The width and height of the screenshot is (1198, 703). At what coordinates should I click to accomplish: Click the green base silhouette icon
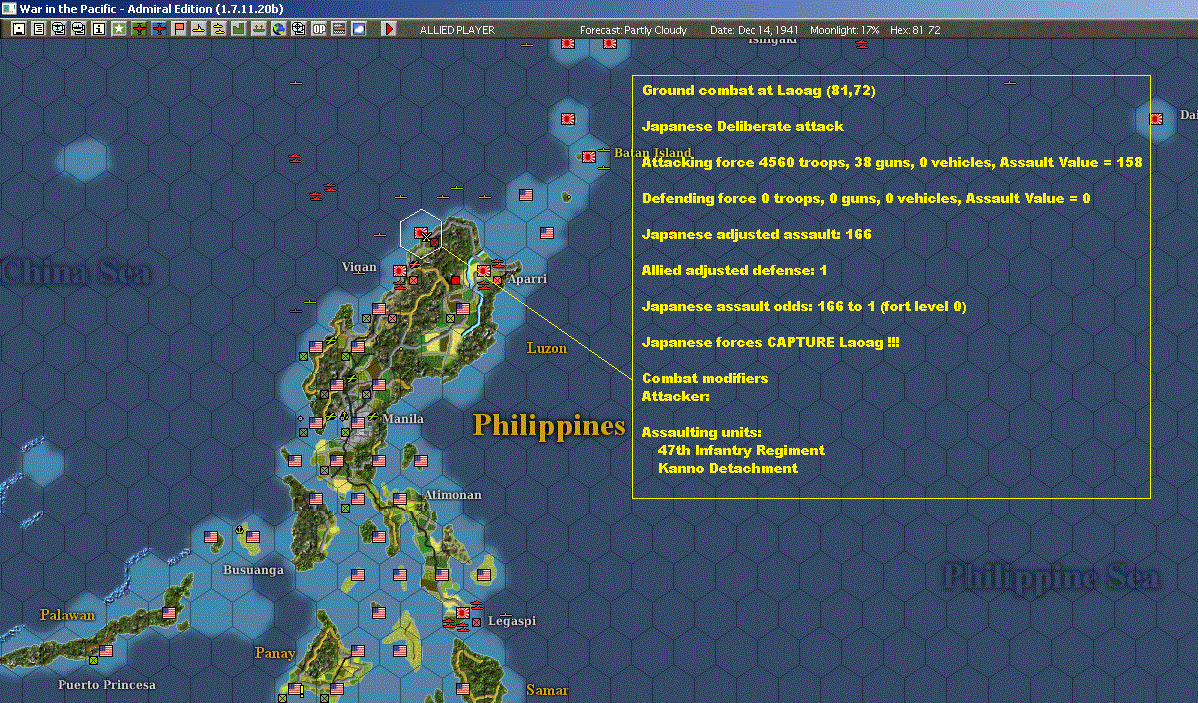[x=238, y=29]
